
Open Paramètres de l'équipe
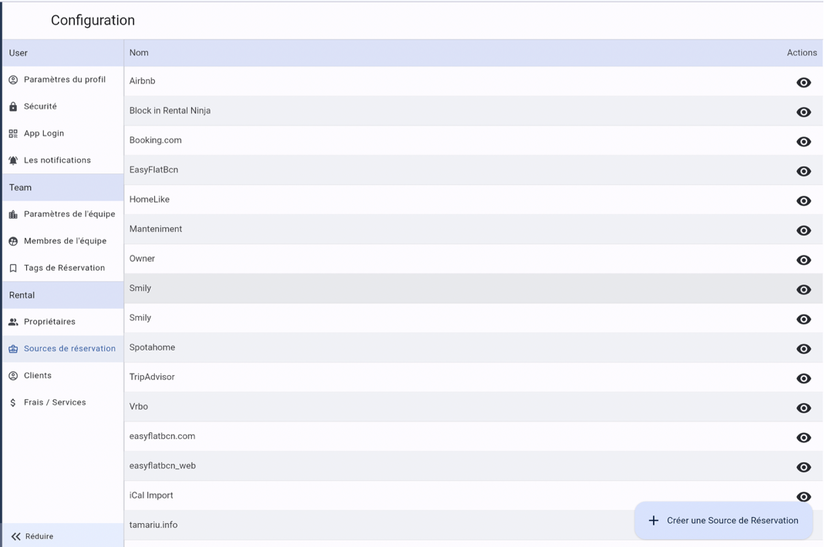pyautogui.click(x=63, y=214)
